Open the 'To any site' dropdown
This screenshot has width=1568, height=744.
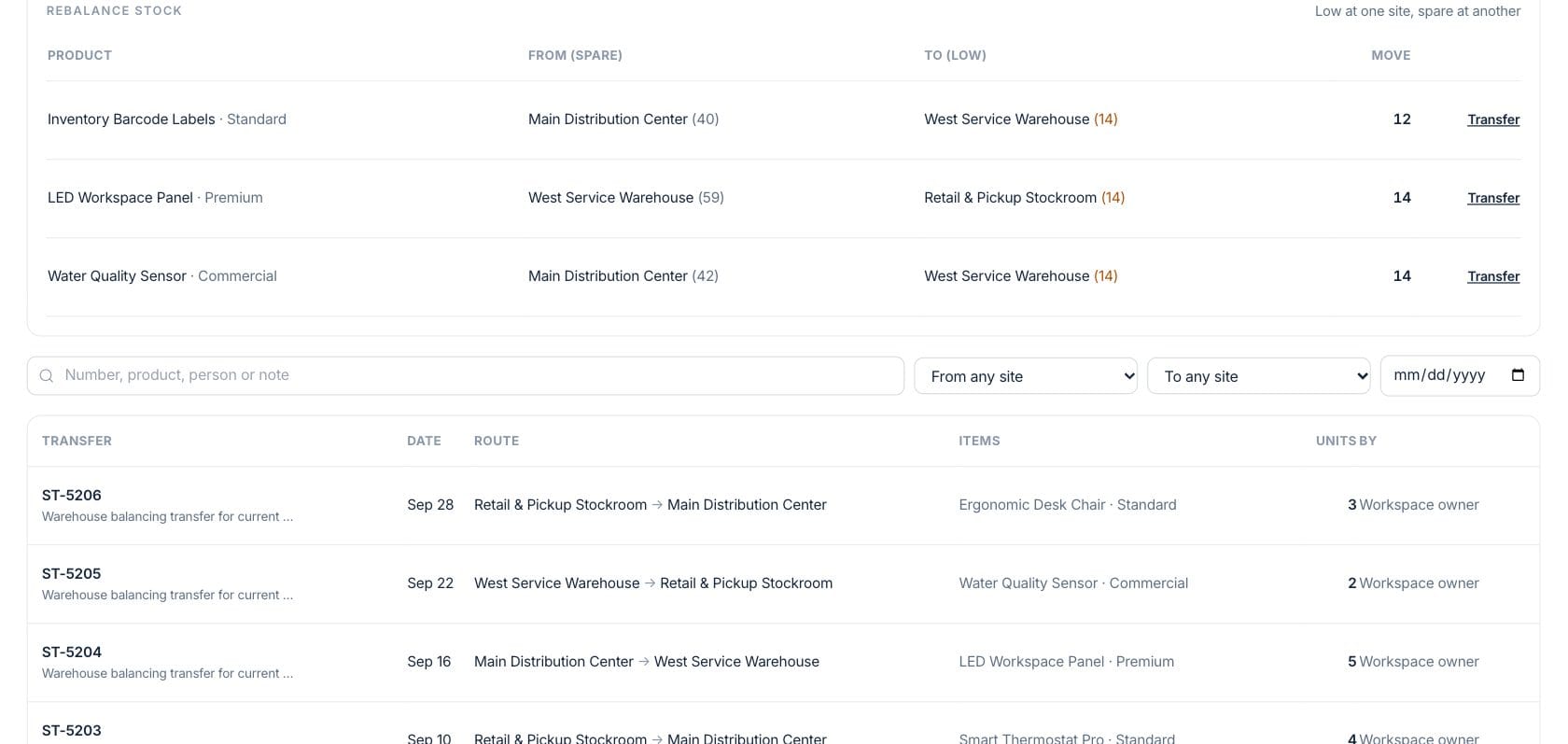point(1259,376)
